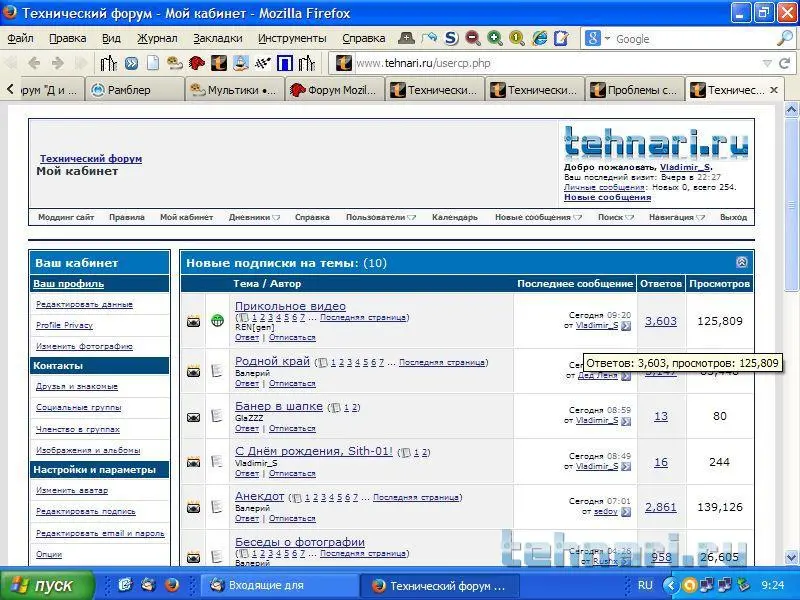Switch to the Рамблер tab
The image size is (800, 600).
tap(135, 90)
